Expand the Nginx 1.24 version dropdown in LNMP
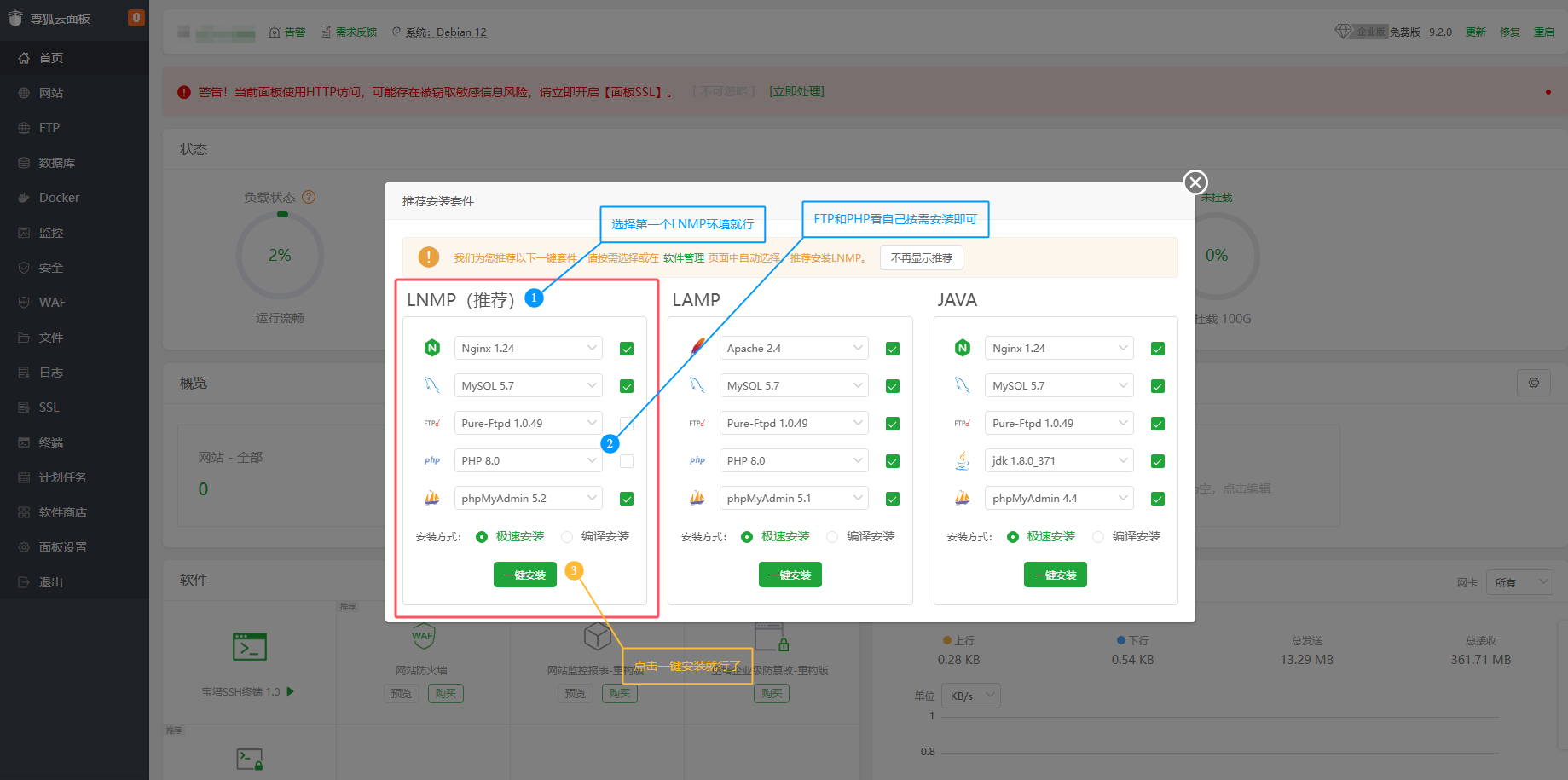 [528, 348]
